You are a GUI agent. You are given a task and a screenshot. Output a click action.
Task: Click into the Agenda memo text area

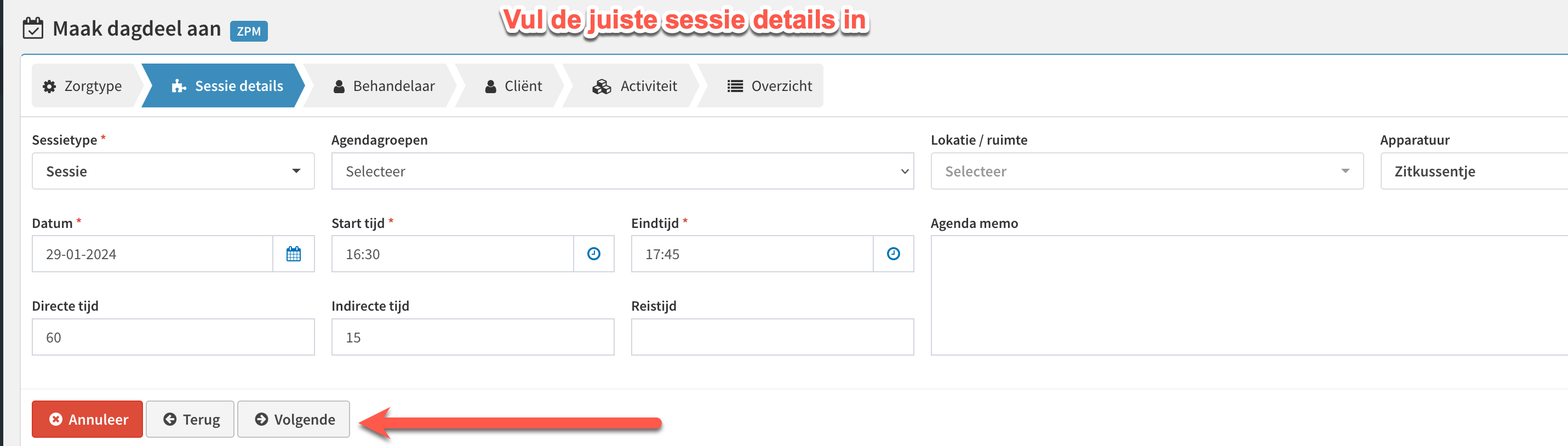pyautogui.click(x=1249, y=295)
